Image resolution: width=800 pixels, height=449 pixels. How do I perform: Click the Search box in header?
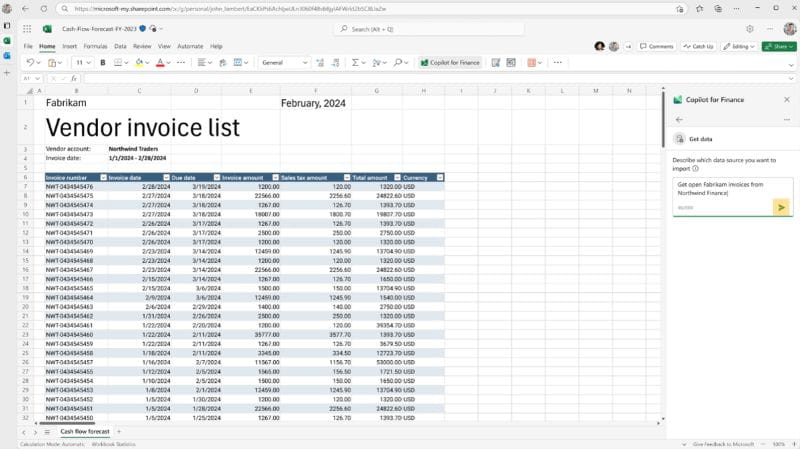[430, 29]
